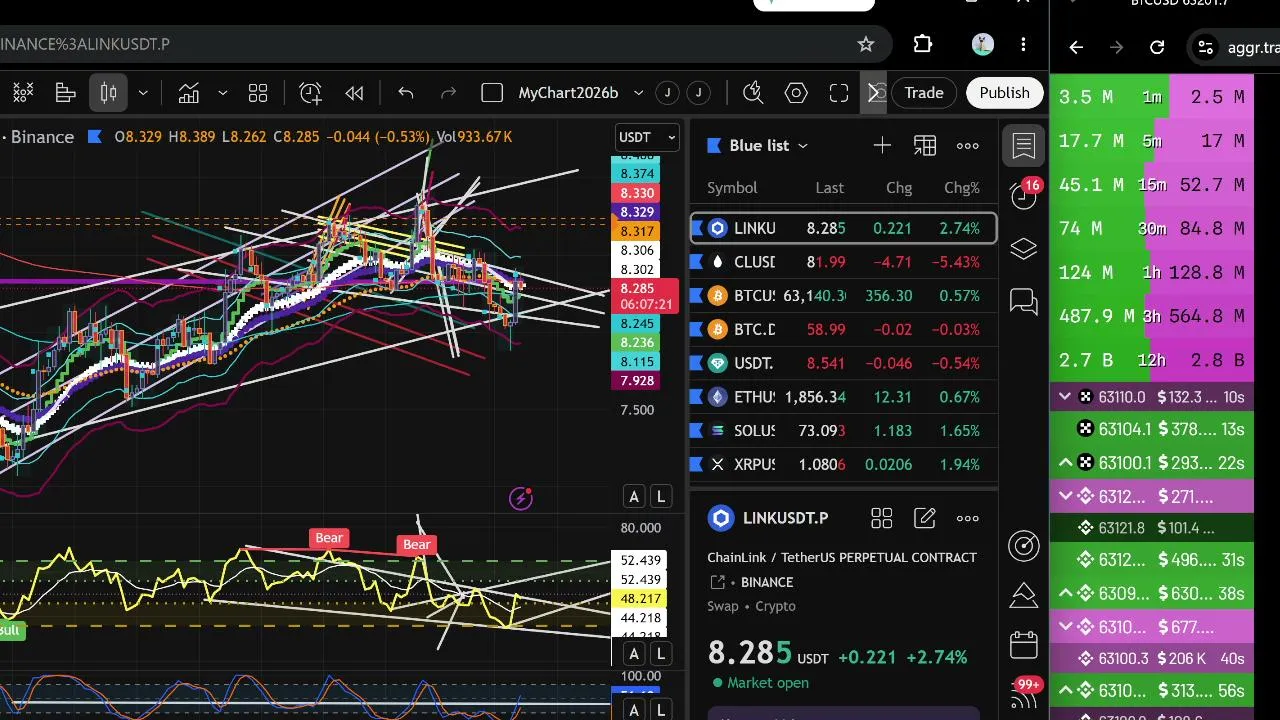Enter fullscreen mode via the corners icon

[x=839, y=93]
